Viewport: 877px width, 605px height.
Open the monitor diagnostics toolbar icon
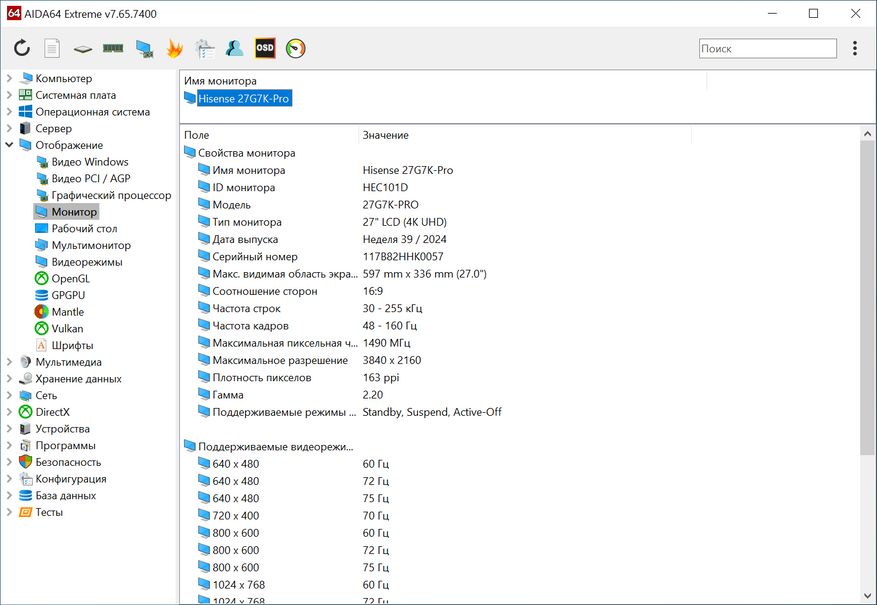(144, 49)
